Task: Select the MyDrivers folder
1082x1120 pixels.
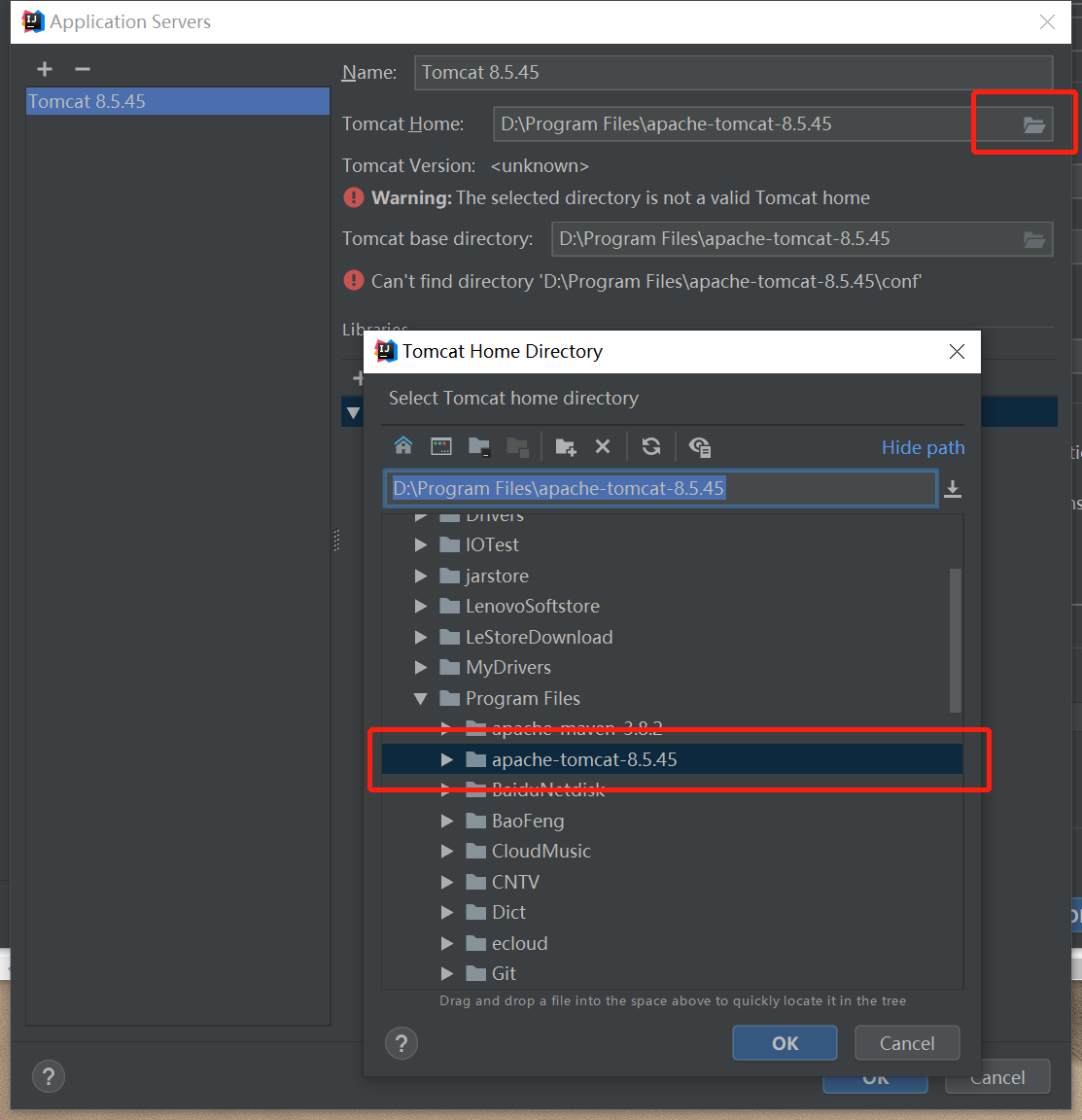Action: pos(672,668)
